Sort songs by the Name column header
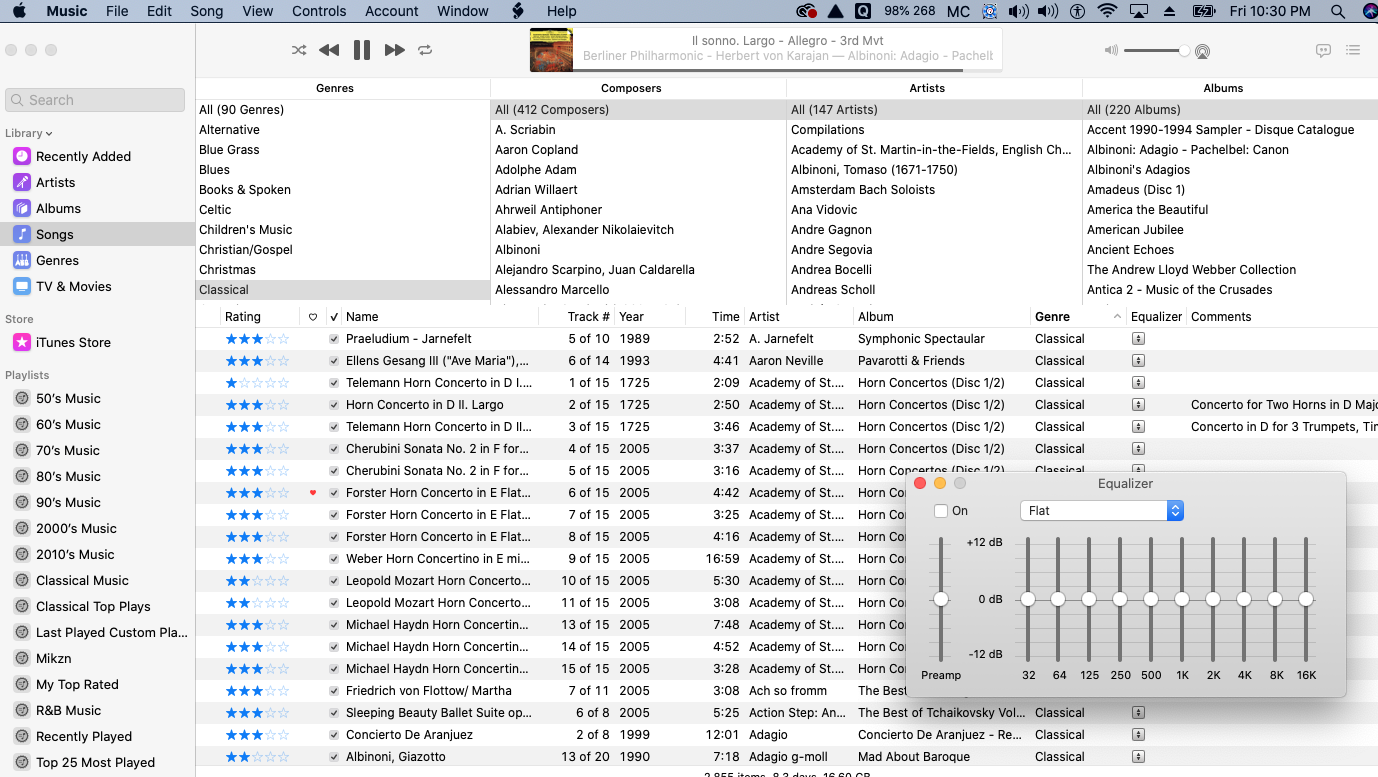Viewport: 1378px width, 777px height. 440,317
